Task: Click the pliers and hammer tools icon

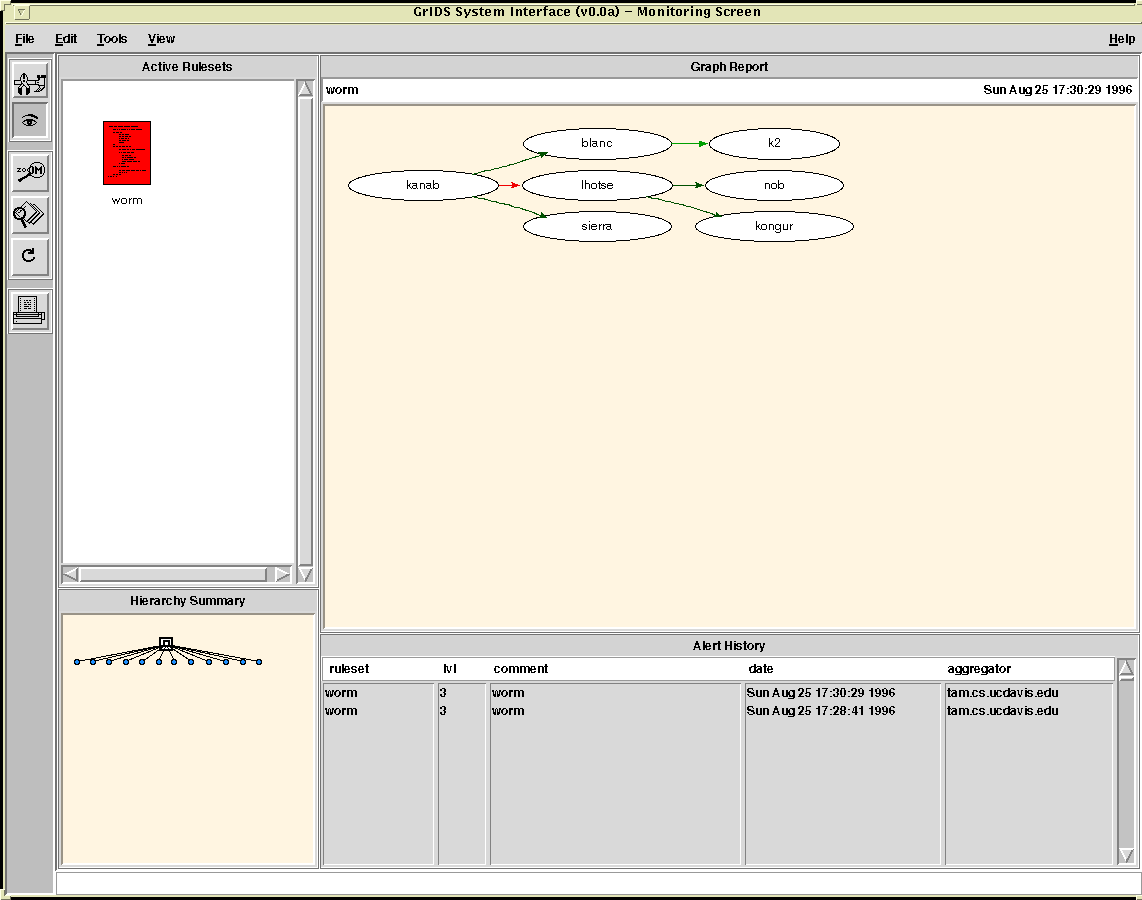Action: coord(30,80)
